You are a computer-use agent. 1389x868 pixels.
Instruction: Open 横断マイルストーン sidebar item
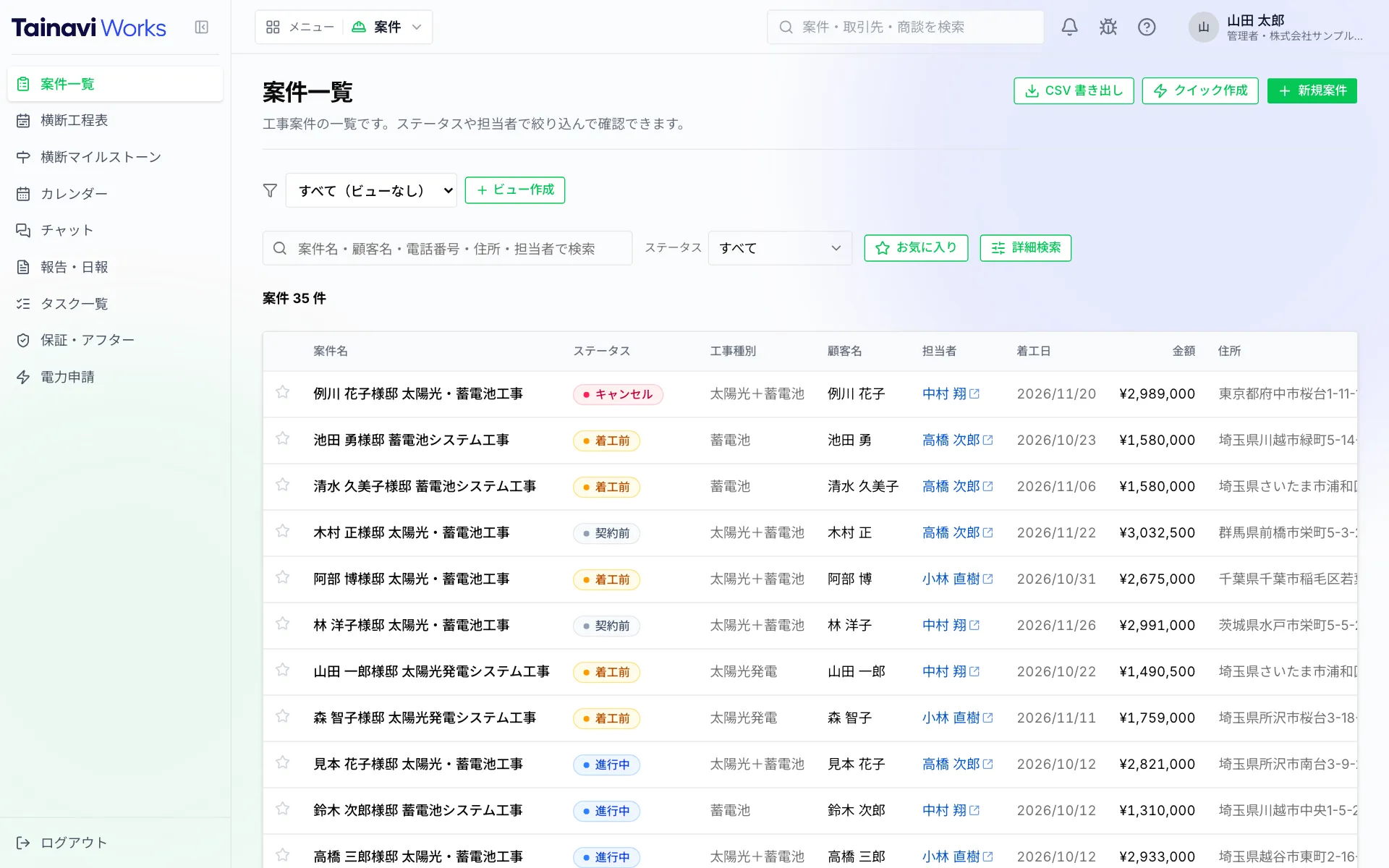click(x=115, y=157)
